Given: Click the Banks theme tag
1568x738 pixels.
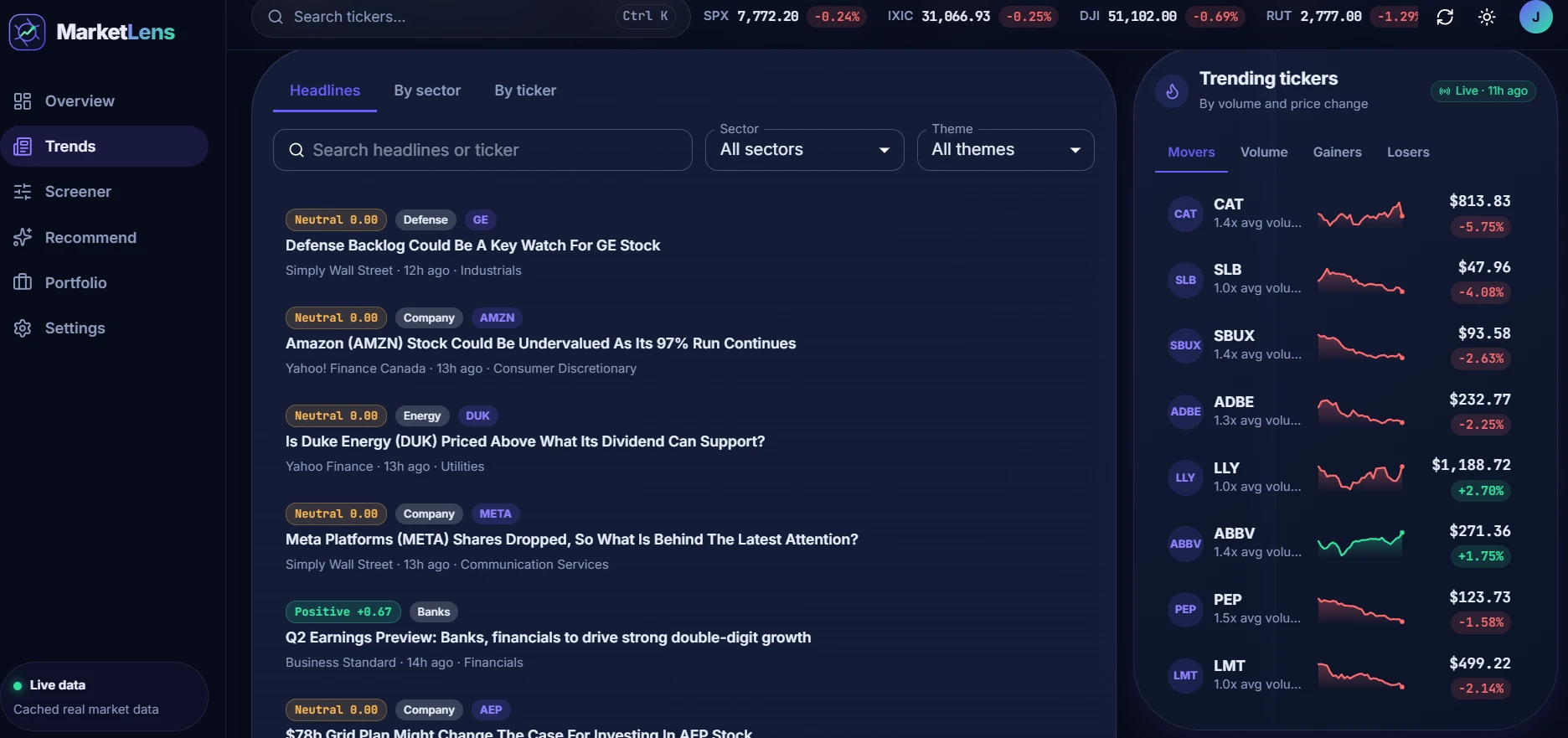Looking at the screenshot, I should coord(434,612).
